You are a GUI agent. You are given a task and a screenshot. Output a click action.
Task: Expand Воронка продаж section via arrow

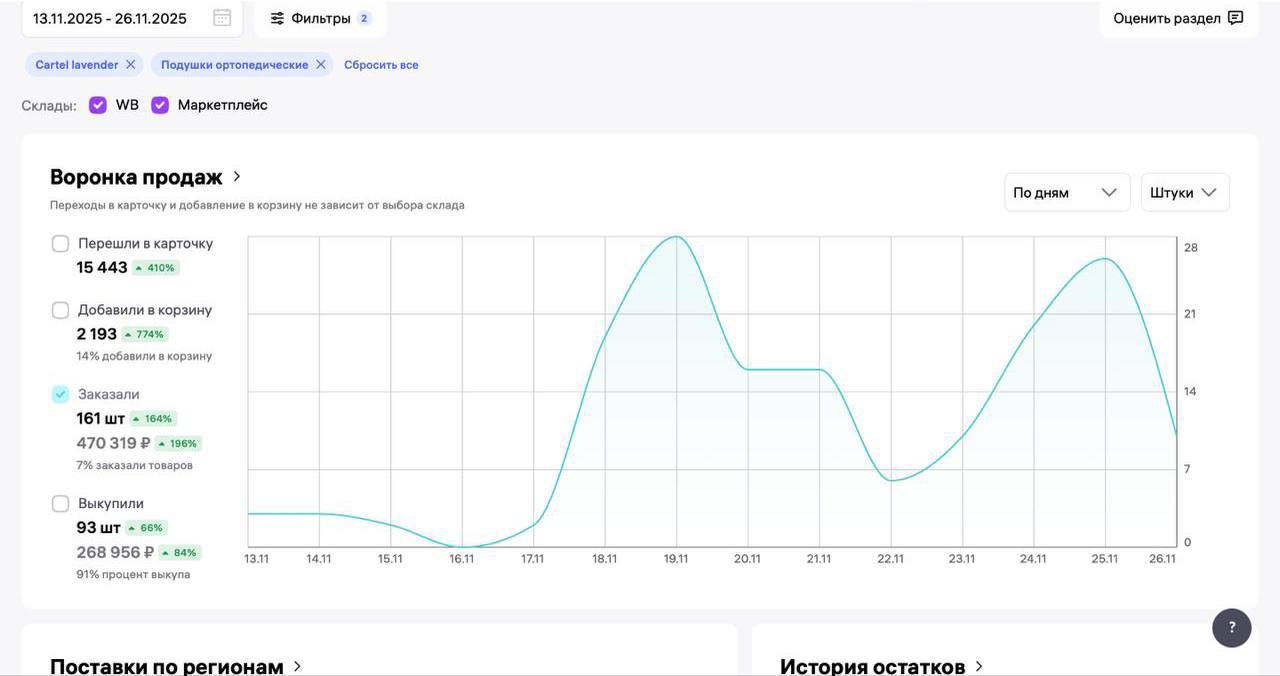(237, 177)
